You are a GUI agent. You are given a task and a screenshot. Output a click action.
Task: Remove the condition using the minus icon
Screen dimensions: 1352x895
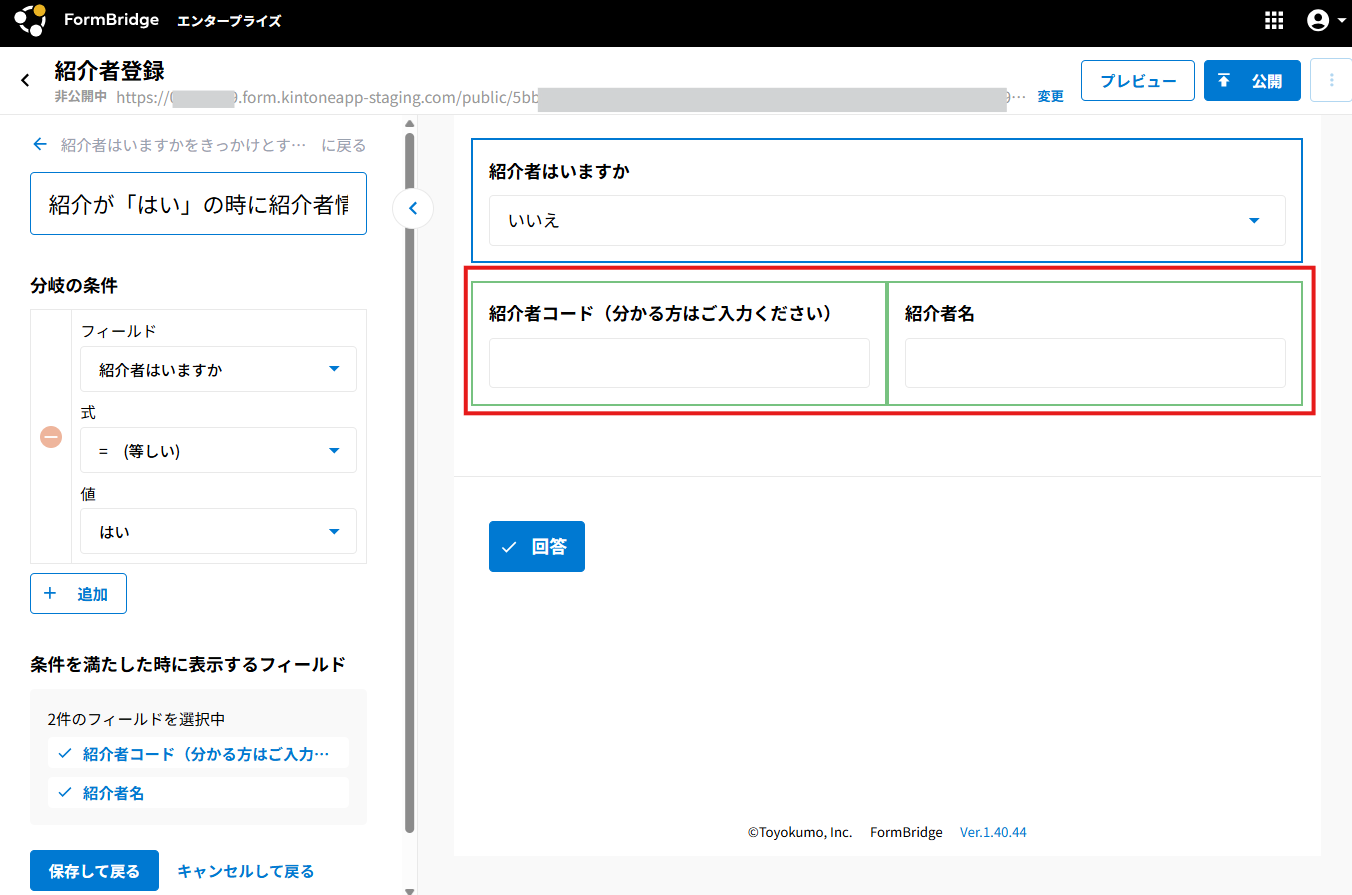coord(51,437)
